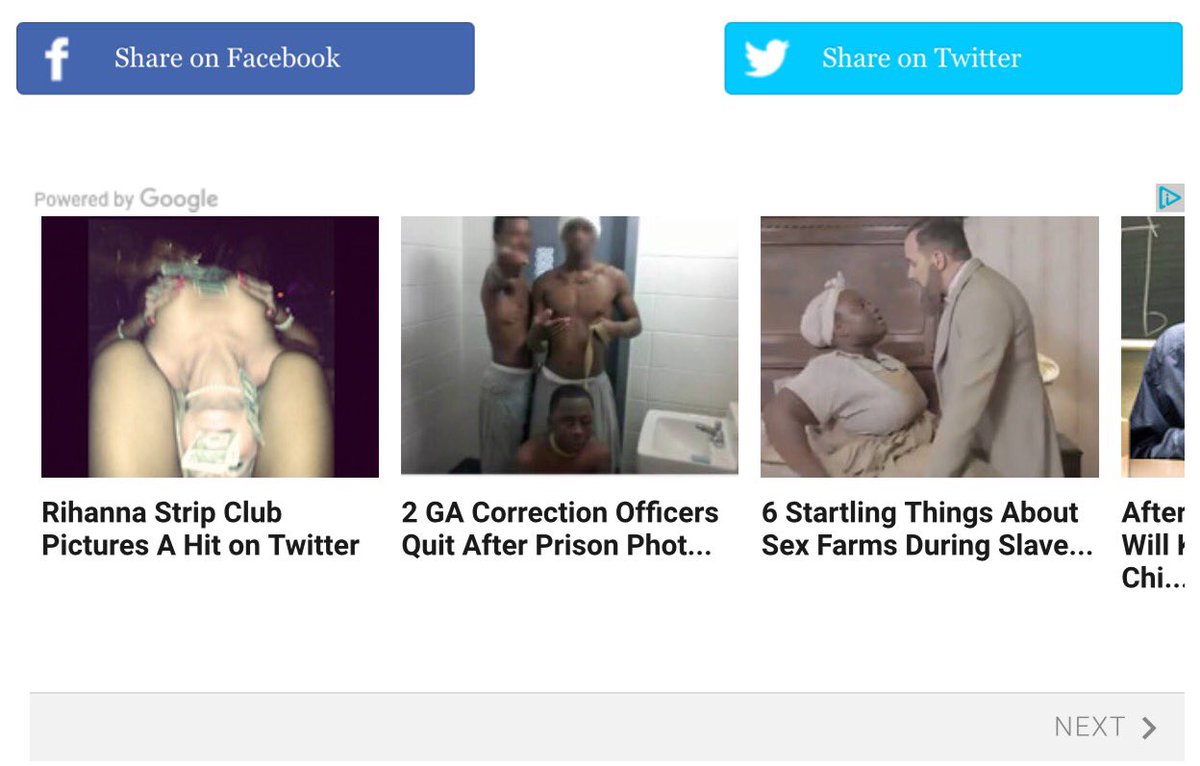This screenshot has width=1200, height=766.
Task: Open the Sex Farms article thumbnail image
Action: pos(929,347)
